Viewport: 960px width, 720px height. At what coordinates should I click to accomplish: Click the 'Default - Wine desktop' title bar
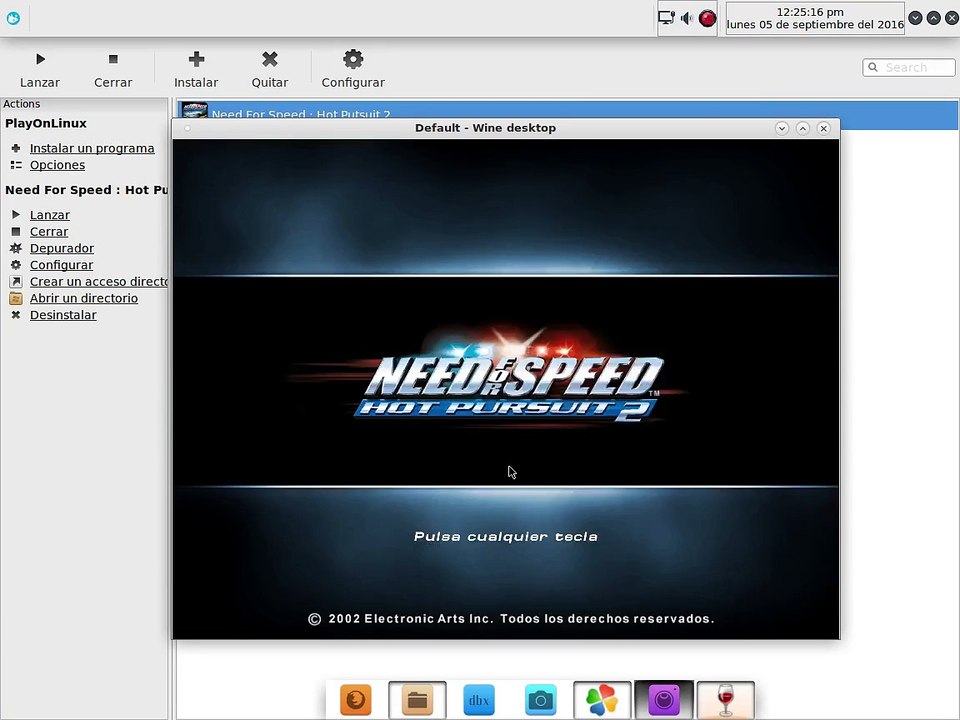point(486,128)
